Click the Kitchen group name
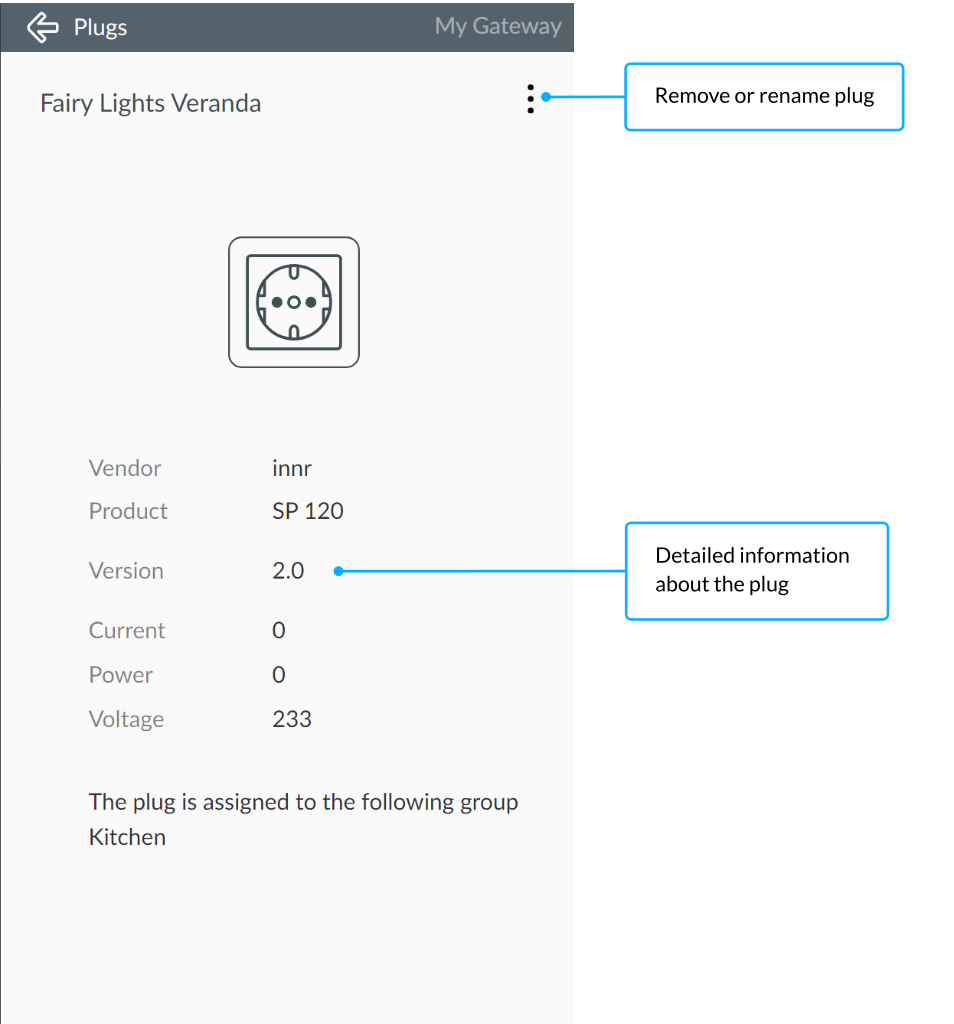This screenshot has width=954, height=1024. [127, 837]
